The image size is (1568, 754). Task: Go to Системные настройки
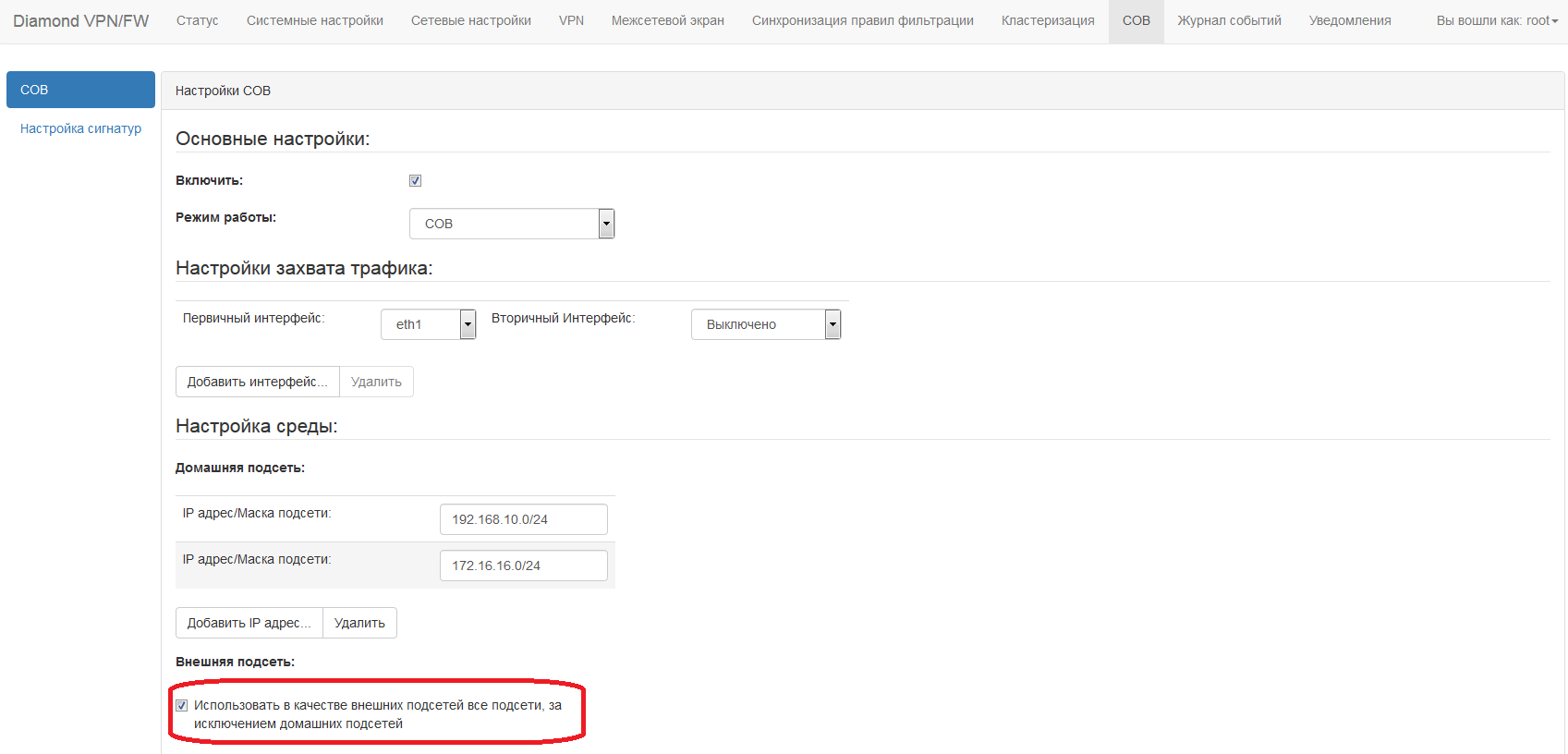(314, 20)
